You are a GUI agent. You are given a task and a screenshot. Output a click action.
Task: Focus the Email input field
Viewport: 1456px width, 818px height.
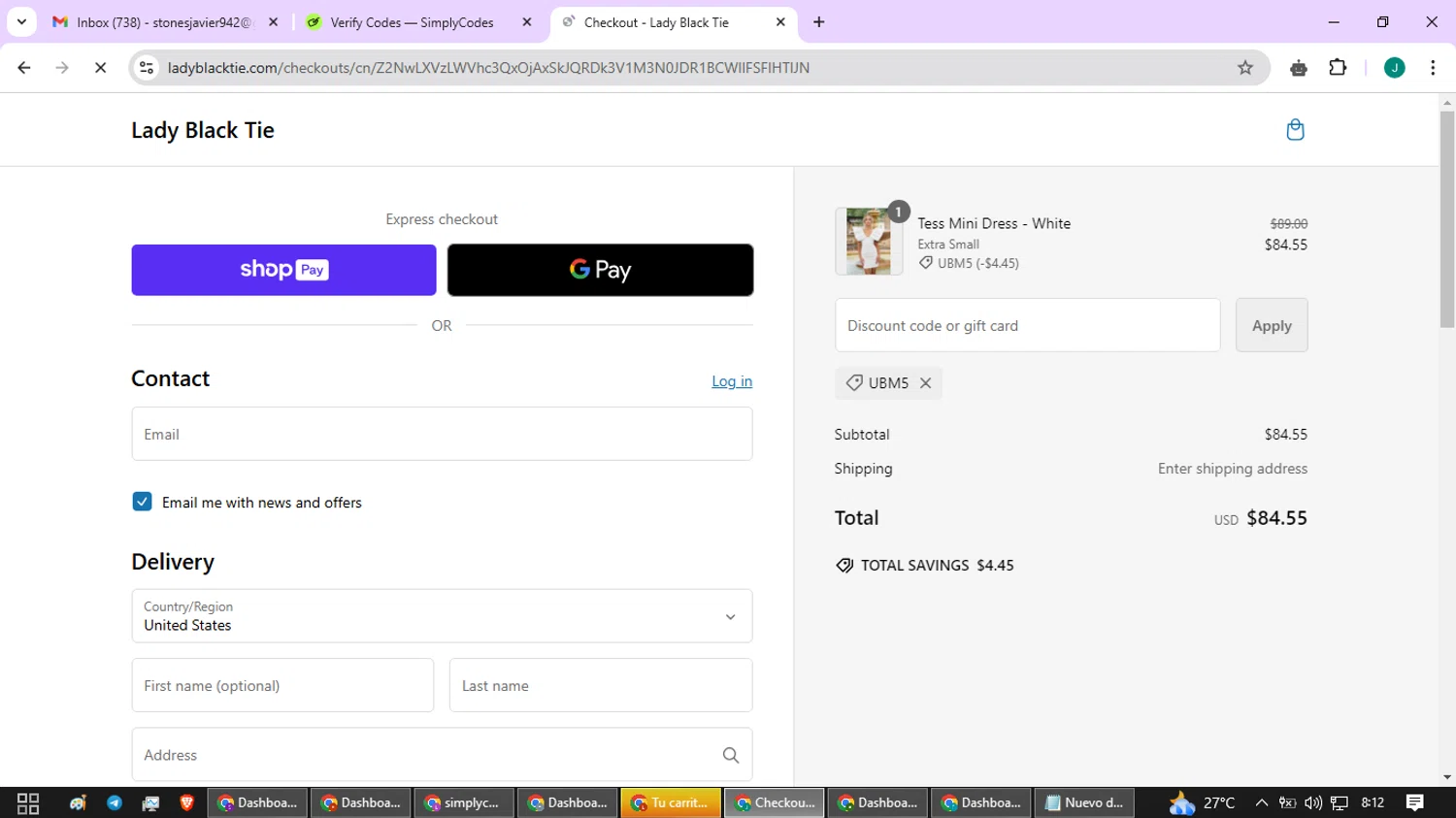442,434
